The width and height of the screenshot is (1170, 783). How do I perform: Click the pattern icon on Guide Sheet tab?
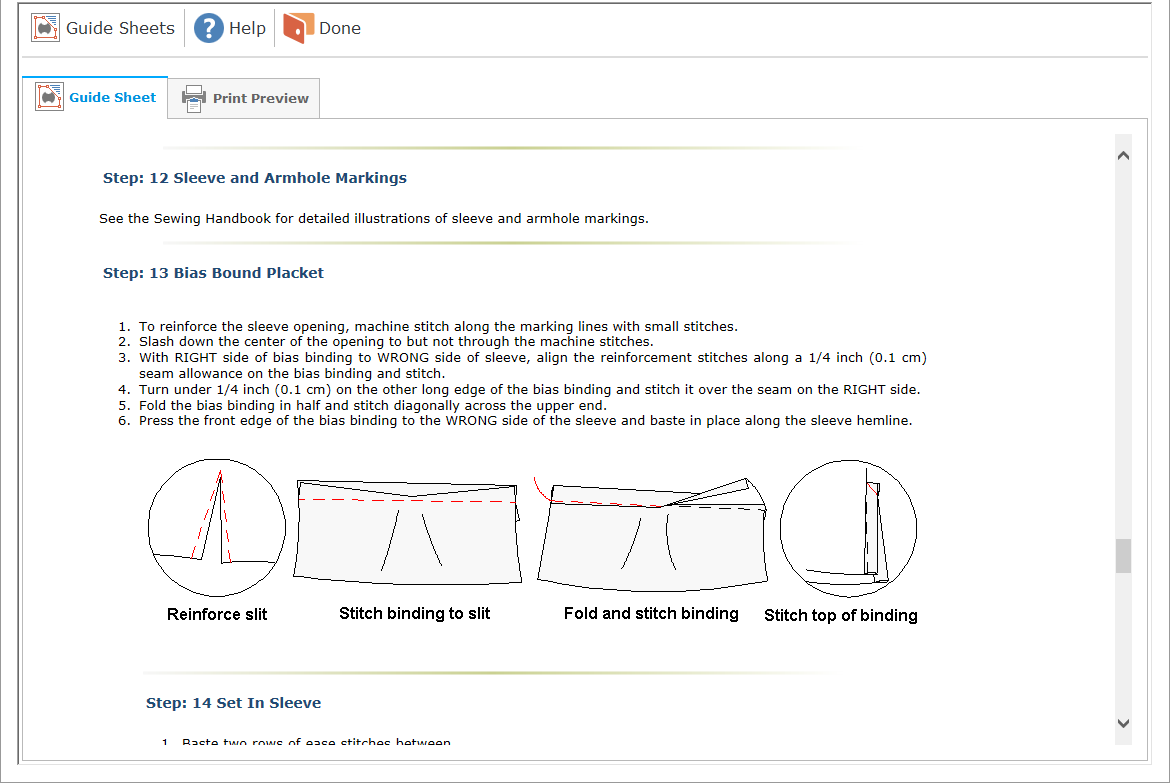(x=50, y=97)
